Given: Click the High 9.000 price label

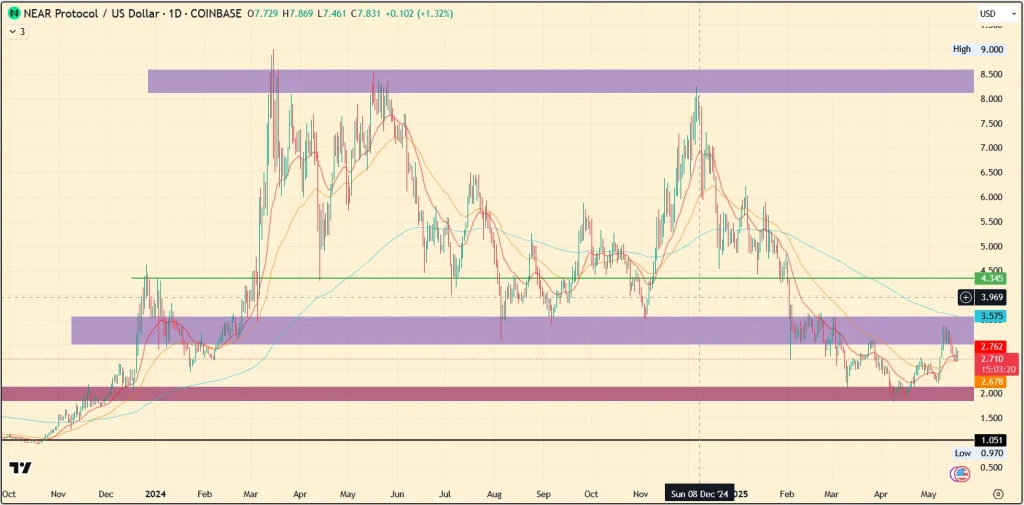Looking at the screenshot, I should point(979,49).
